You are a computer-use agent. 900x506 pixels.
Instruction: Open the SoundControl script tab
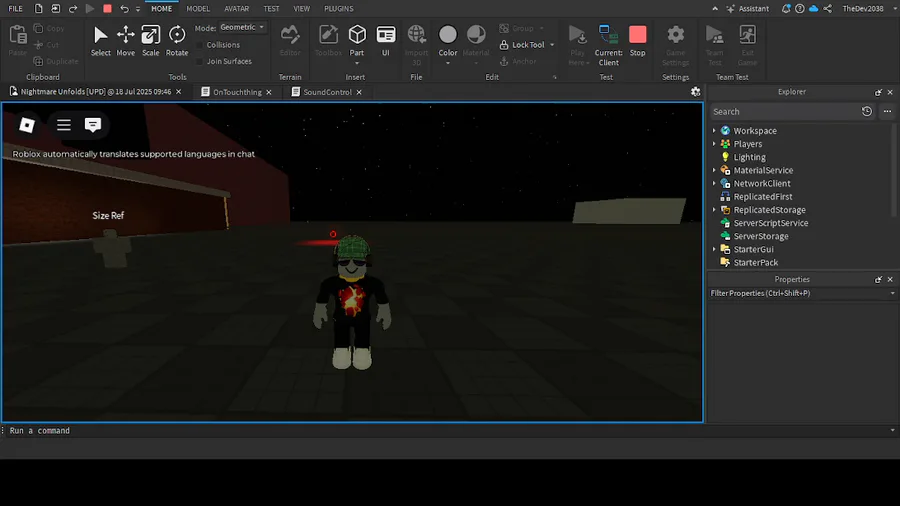point(327,92)
